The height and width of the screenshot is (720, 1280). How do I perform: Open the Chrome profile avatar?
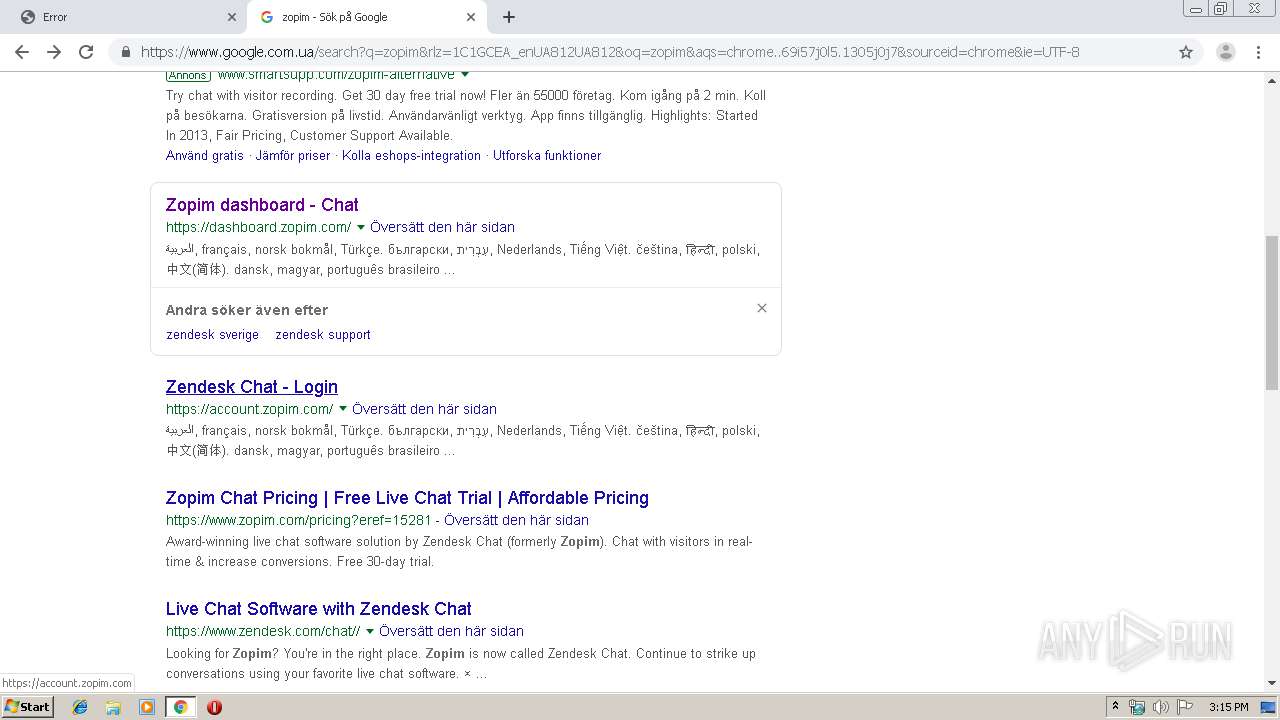(x=1225, y=52)
